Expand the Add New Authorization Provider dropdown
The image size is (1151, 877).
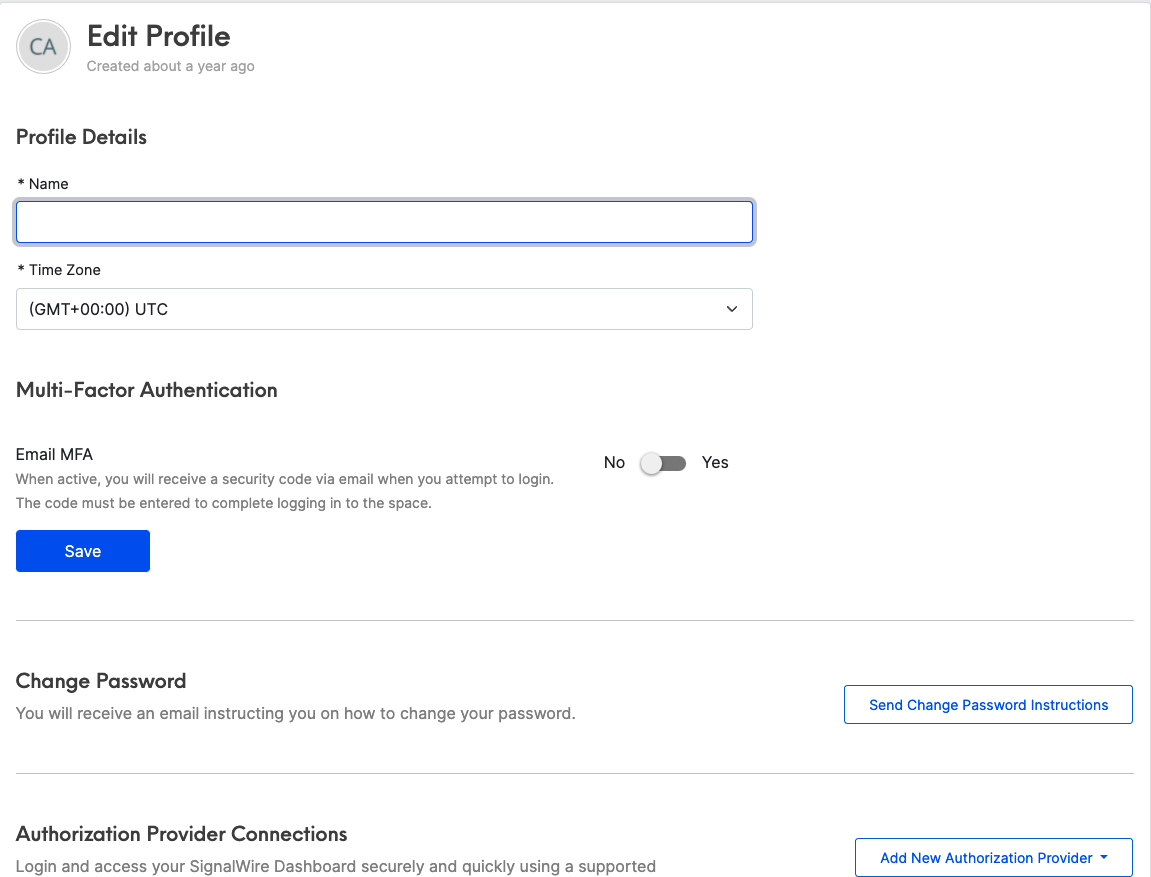coord(993,857)
